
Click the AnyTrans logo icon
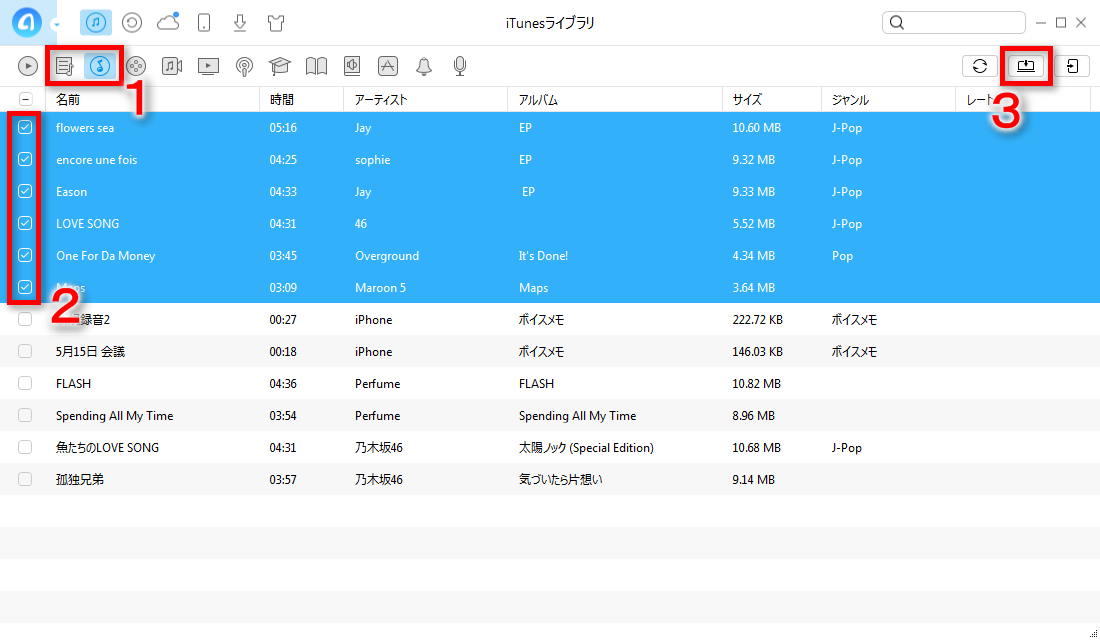27,22
